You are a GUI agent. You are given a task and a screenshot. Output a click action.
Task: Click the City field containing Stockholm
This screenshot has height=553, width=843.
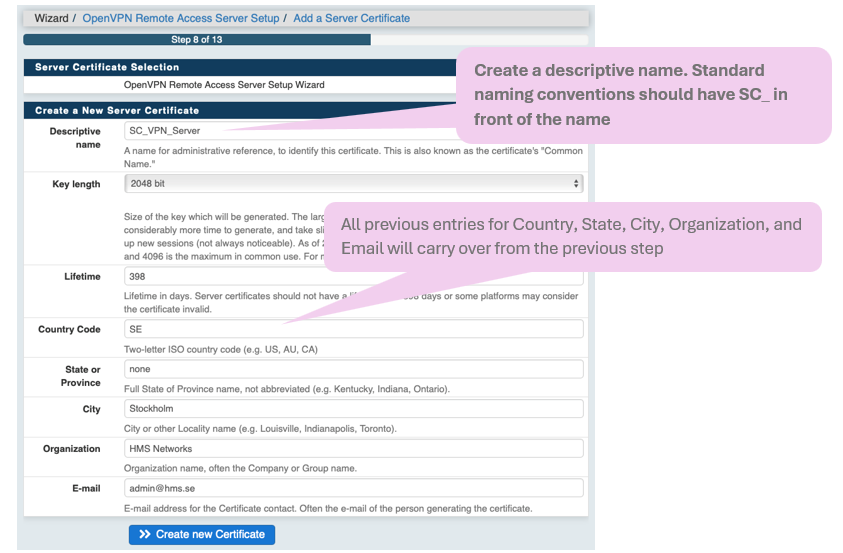353,409
